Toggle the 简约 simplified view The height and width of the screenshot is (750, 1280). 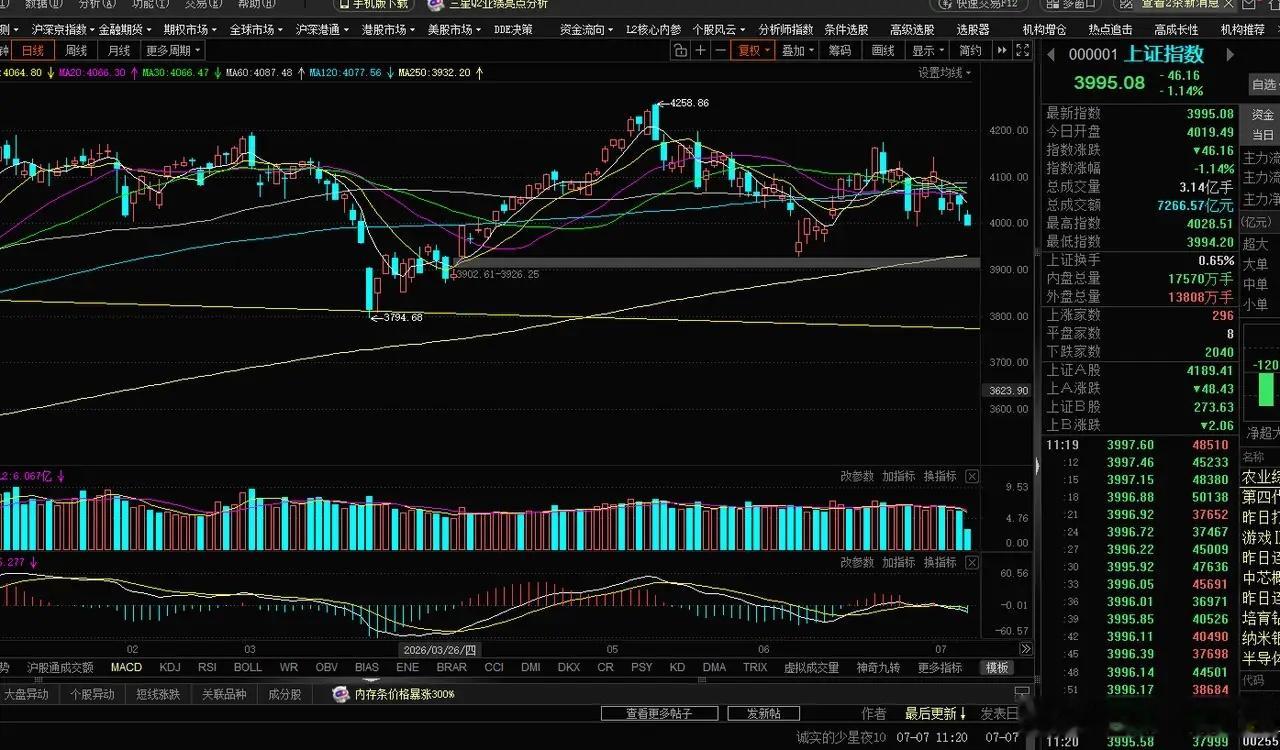[970, 50]
